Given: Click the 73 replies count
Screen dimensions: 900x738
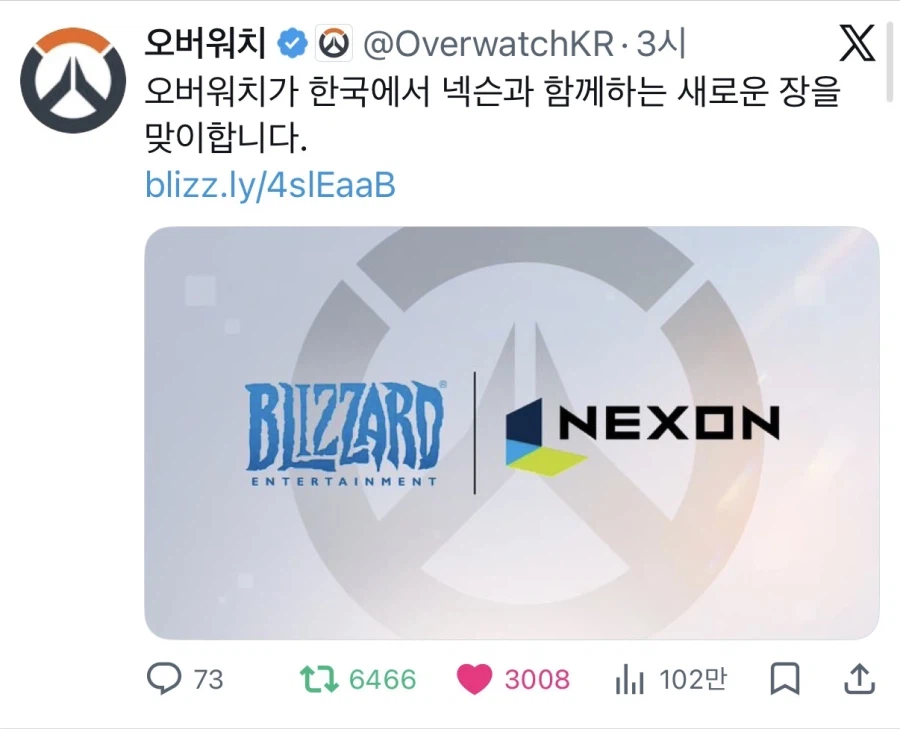Looking at the screenshot, I should (x=208, y=679).
